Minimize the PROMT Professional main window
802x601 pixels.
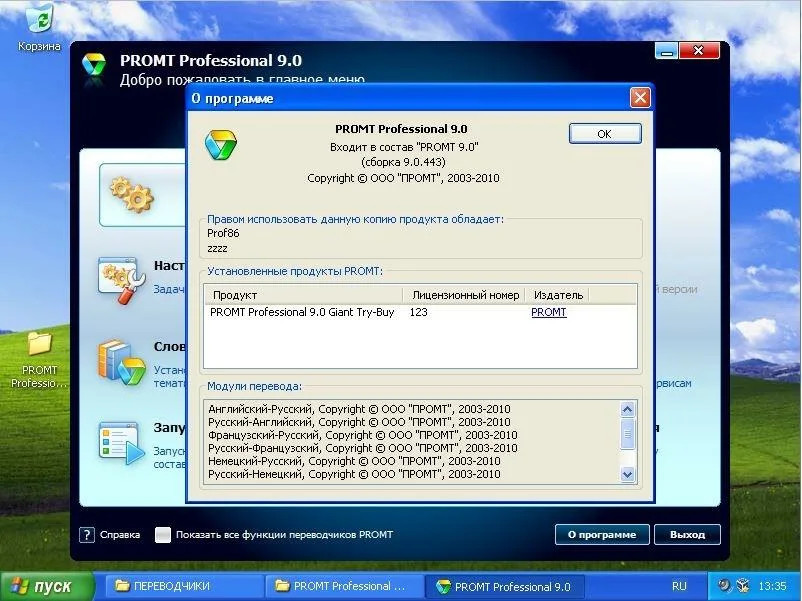pyautogui.click(x=666, y=51)
